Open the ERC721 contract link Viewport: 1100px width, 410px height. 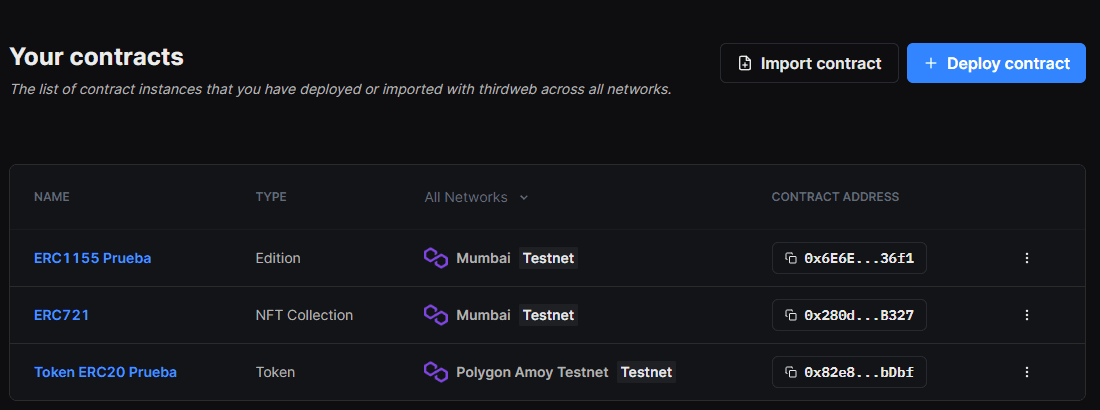click(x=61, y=315)
